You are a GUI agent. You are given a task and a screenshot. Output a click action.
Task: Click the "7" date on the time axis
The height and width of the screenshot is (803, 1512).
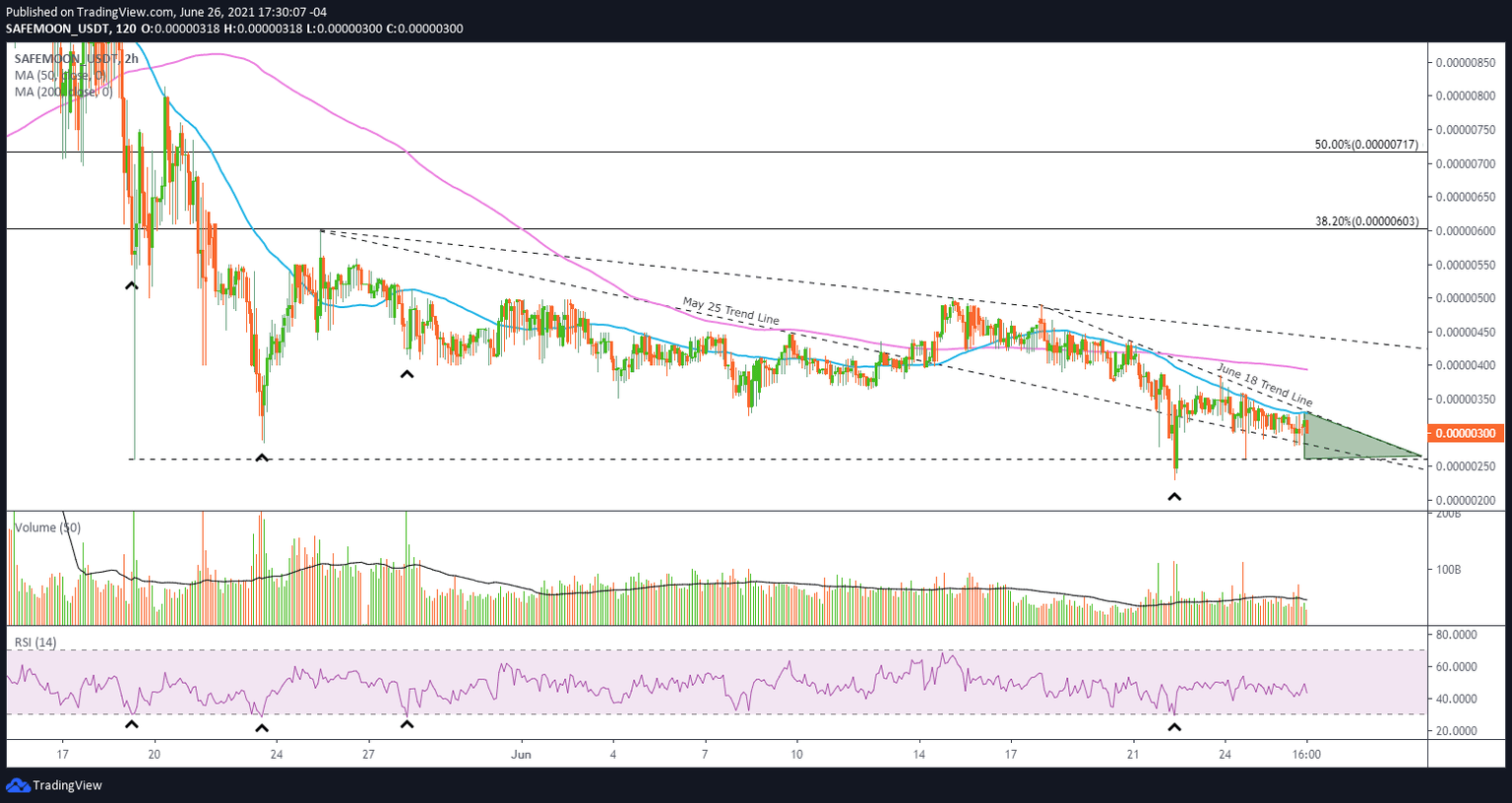point(705,755)
